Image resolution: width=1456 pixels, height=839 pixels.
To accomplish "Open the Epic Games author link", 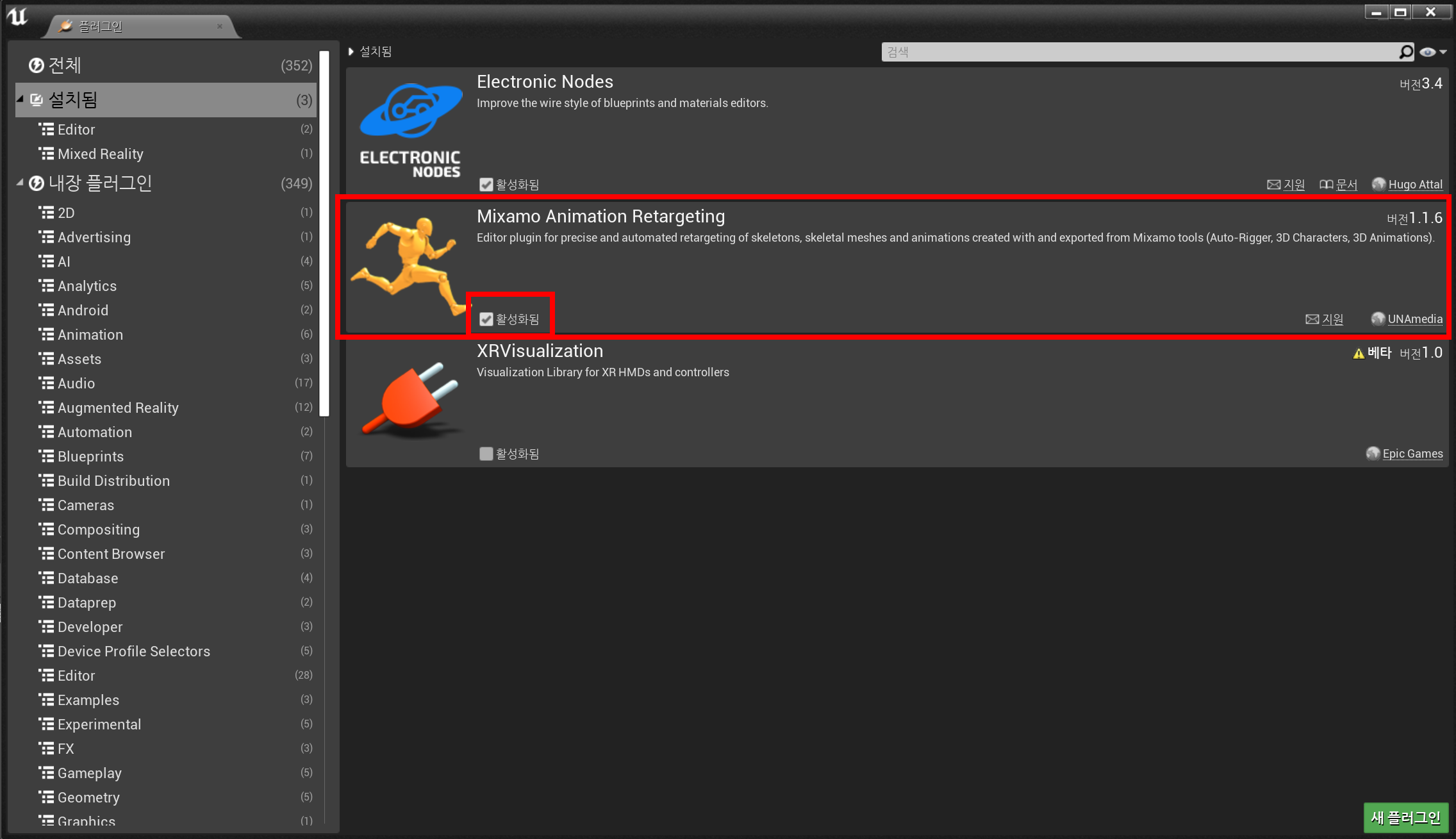I will [1412, 454].
